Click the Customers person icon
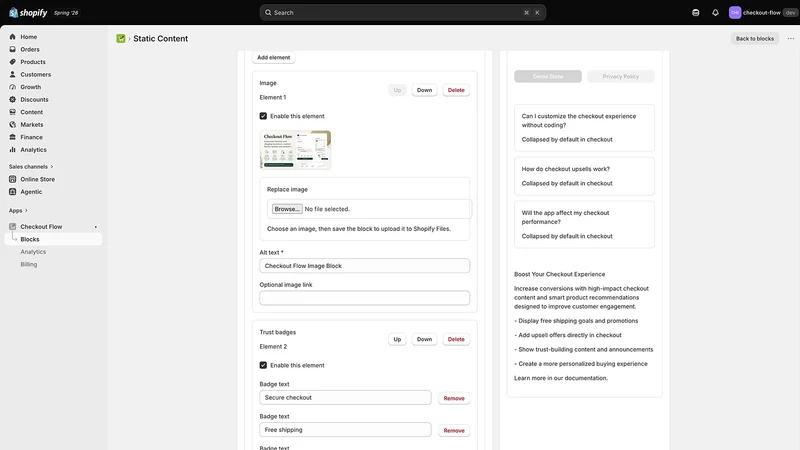The image size is (800, 450). coord(13,74)
